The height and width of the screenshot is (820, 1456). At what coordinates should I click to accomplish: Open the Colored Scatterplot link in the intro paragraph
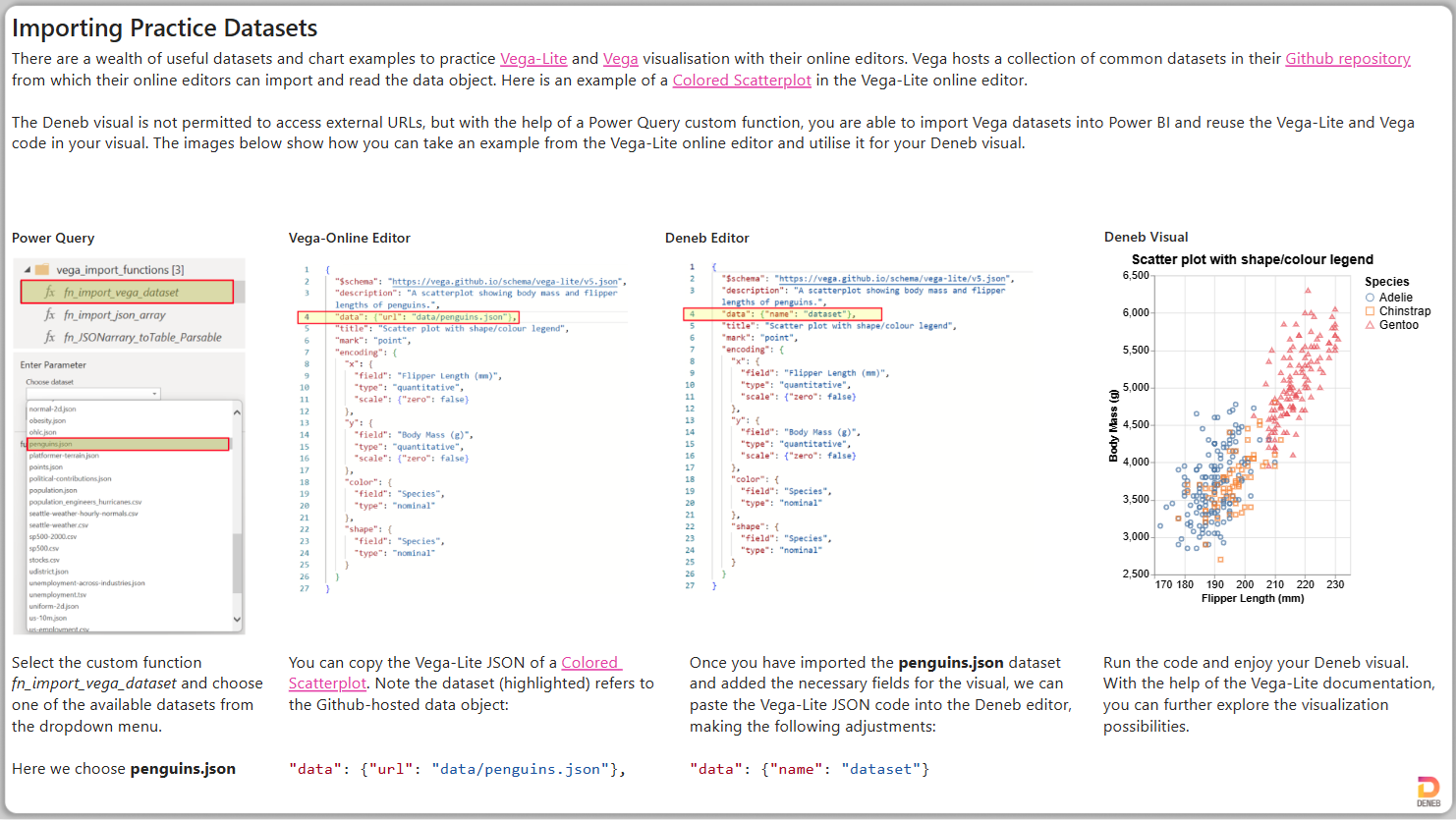[x=742, y=81]
